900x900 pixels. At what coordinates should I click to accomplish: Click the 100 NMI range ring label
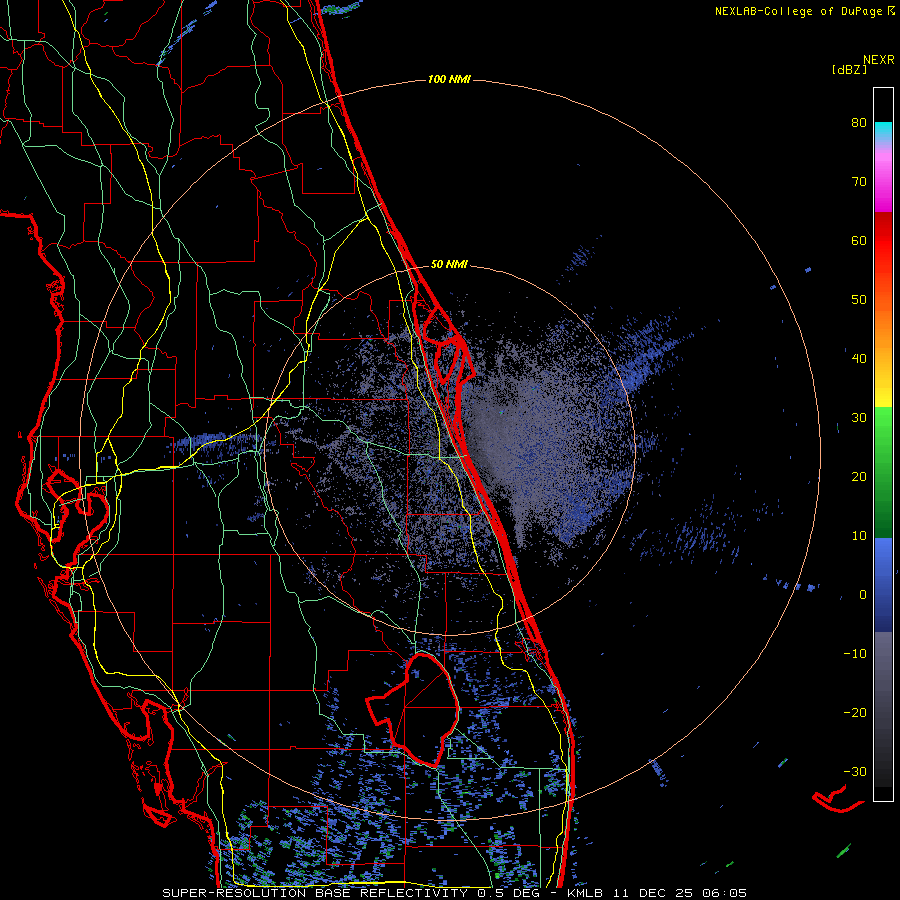tap(449, 79)
